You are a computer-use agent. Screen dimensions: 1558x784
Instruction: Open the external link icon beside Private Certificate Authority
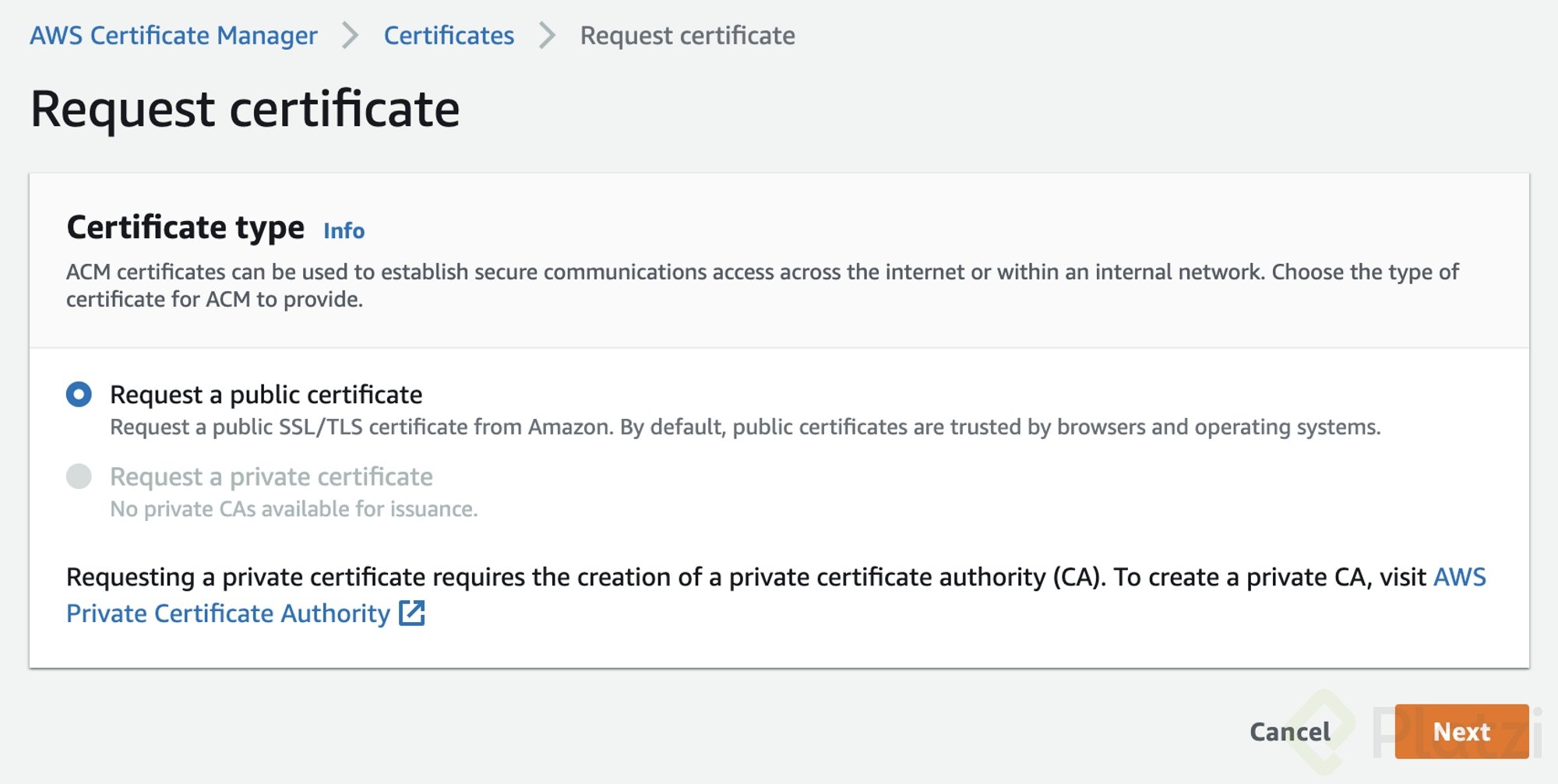[411, 613]
